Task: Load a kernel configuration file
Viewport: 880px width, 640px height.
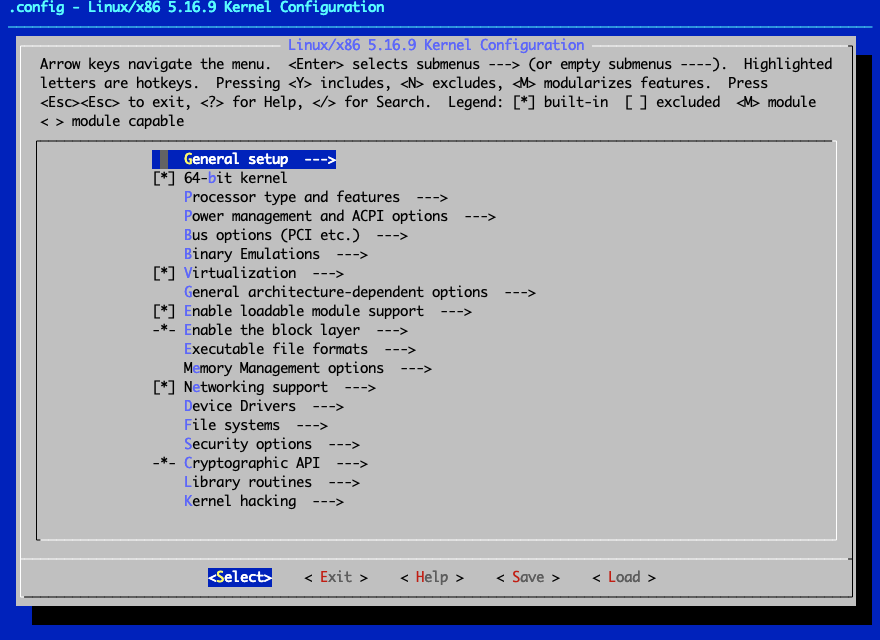Action: coord(623,576)
